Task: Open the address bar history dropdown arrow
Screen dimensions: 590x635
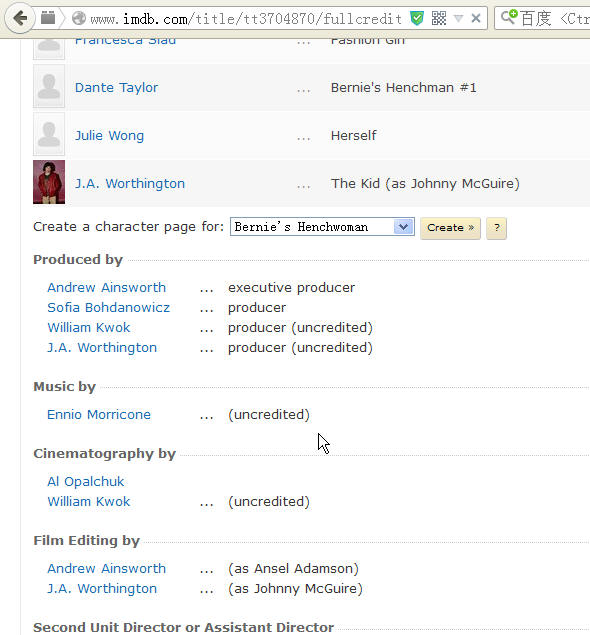Action: tap(458, 18)
